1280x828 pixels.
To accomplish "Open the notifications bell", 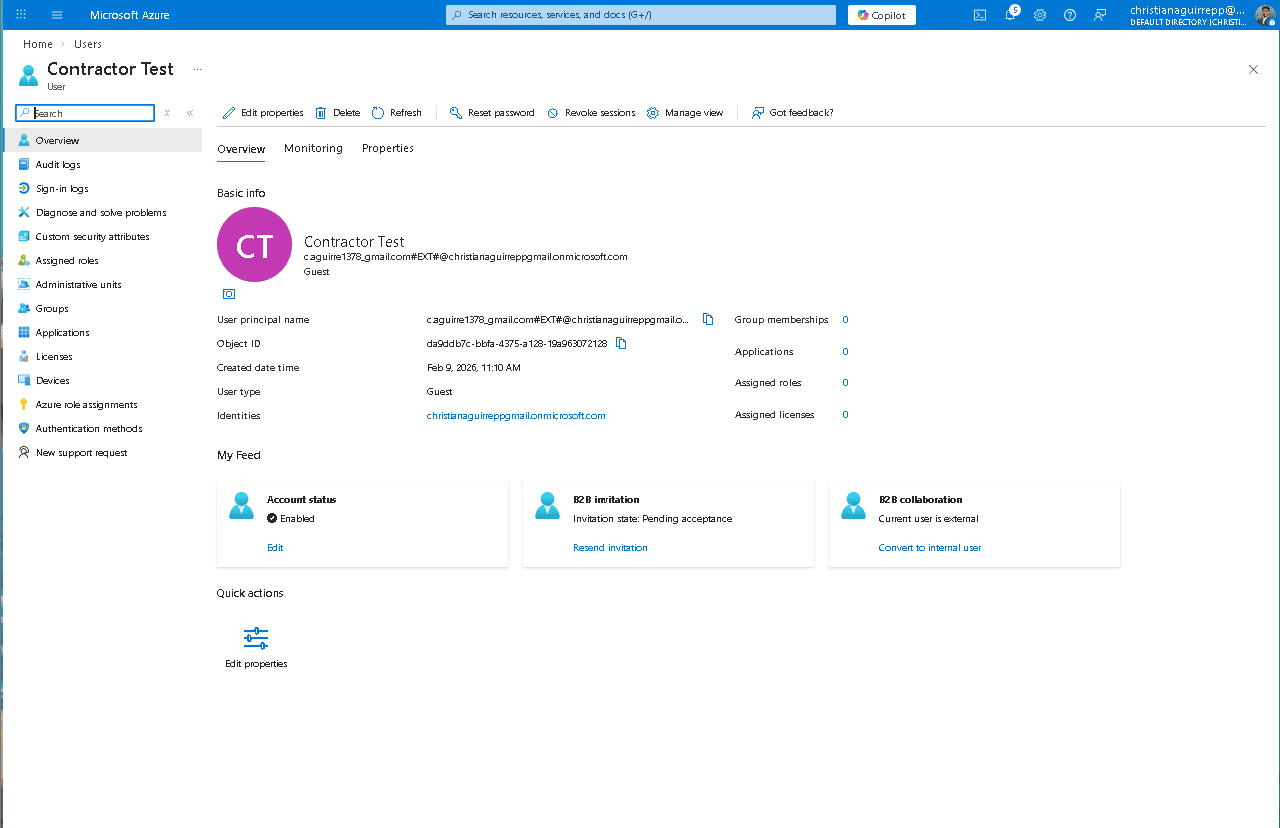I will [1010, 15].
